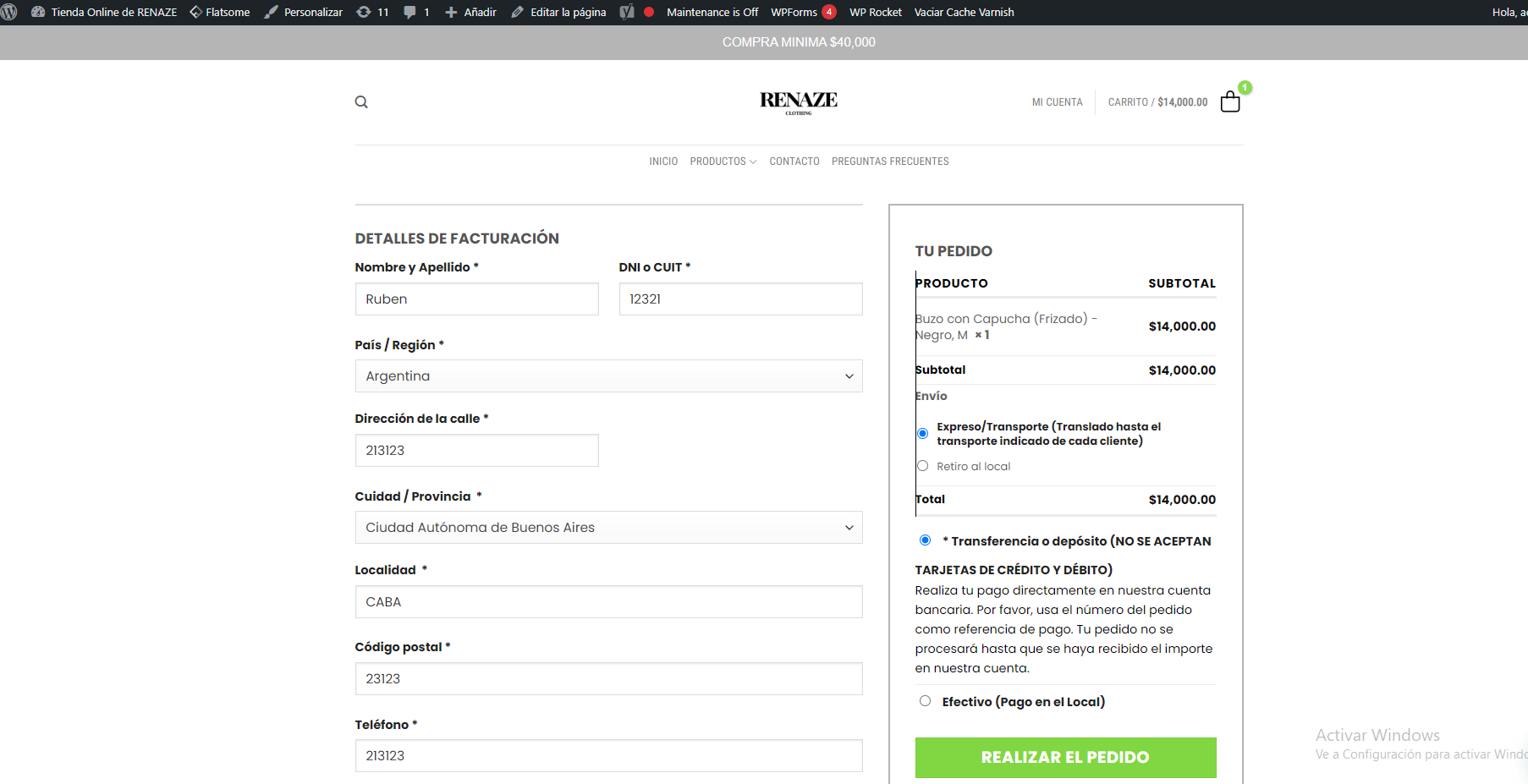View comments via the speech bubble icon
The width and height of the screenshot is (1528, 784).
[410, 12]
